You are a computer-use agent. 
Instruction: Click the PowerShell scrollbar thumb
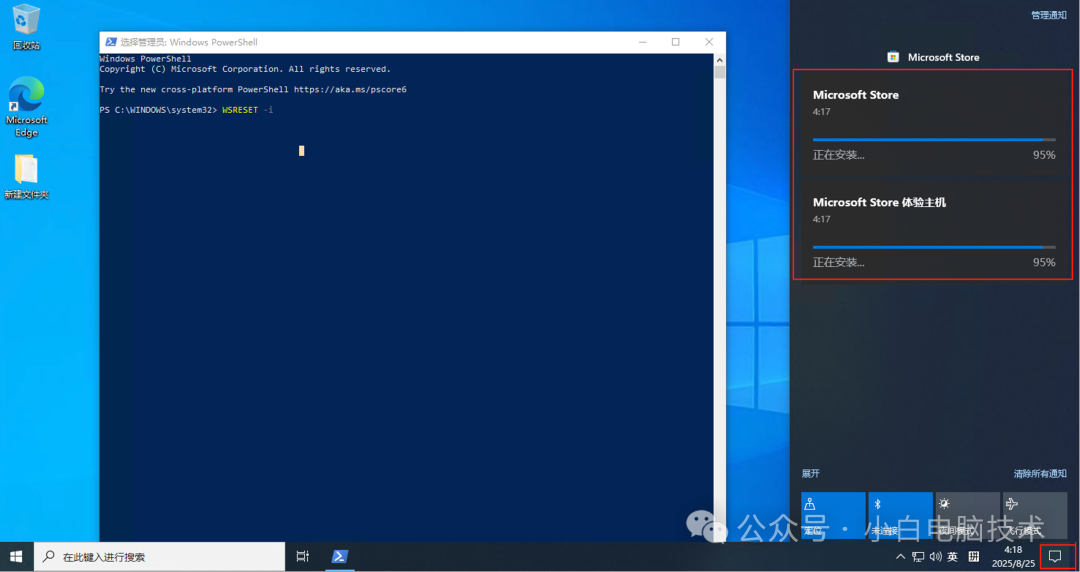719,72
